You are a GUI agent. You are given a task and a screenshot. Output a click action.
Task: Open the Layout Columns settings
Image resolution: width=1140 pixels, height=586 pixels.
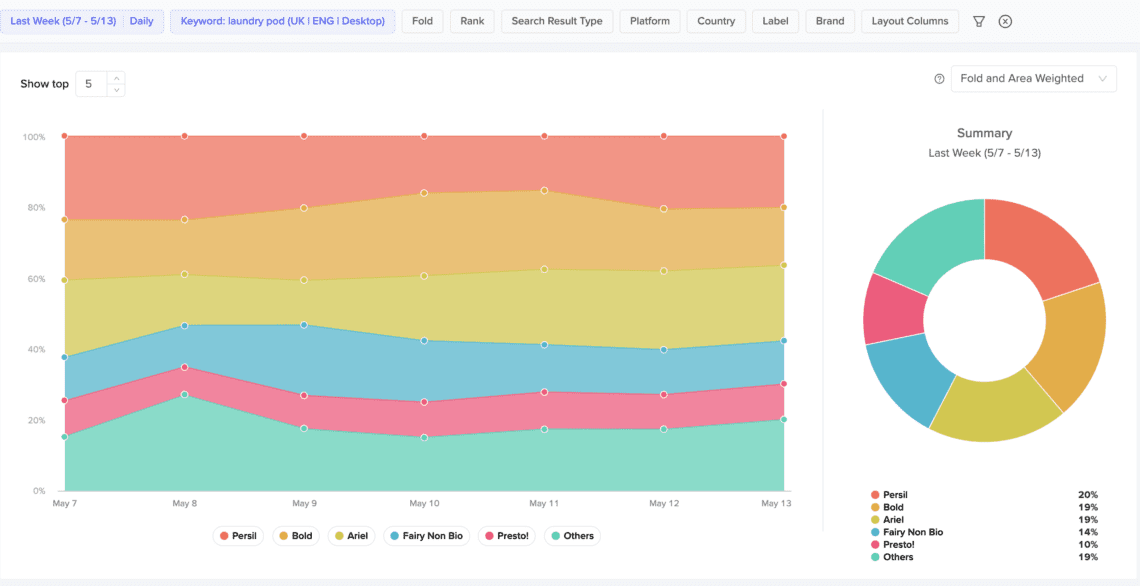(x=909, y=20)
